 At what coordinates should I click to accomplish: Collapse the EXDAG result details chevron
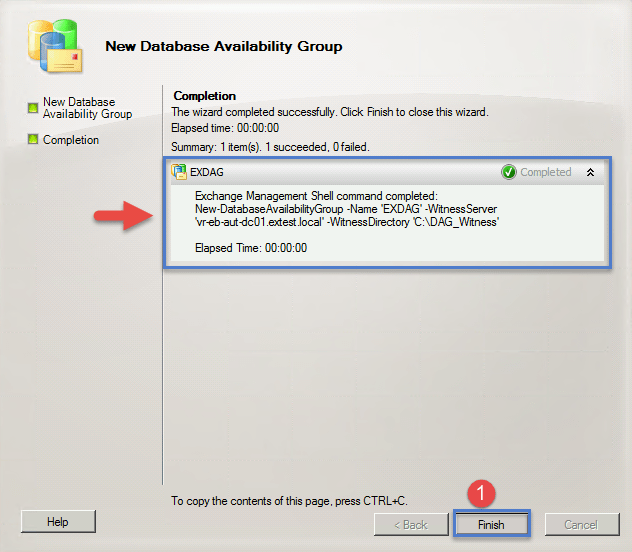click(x=590, y=172)
